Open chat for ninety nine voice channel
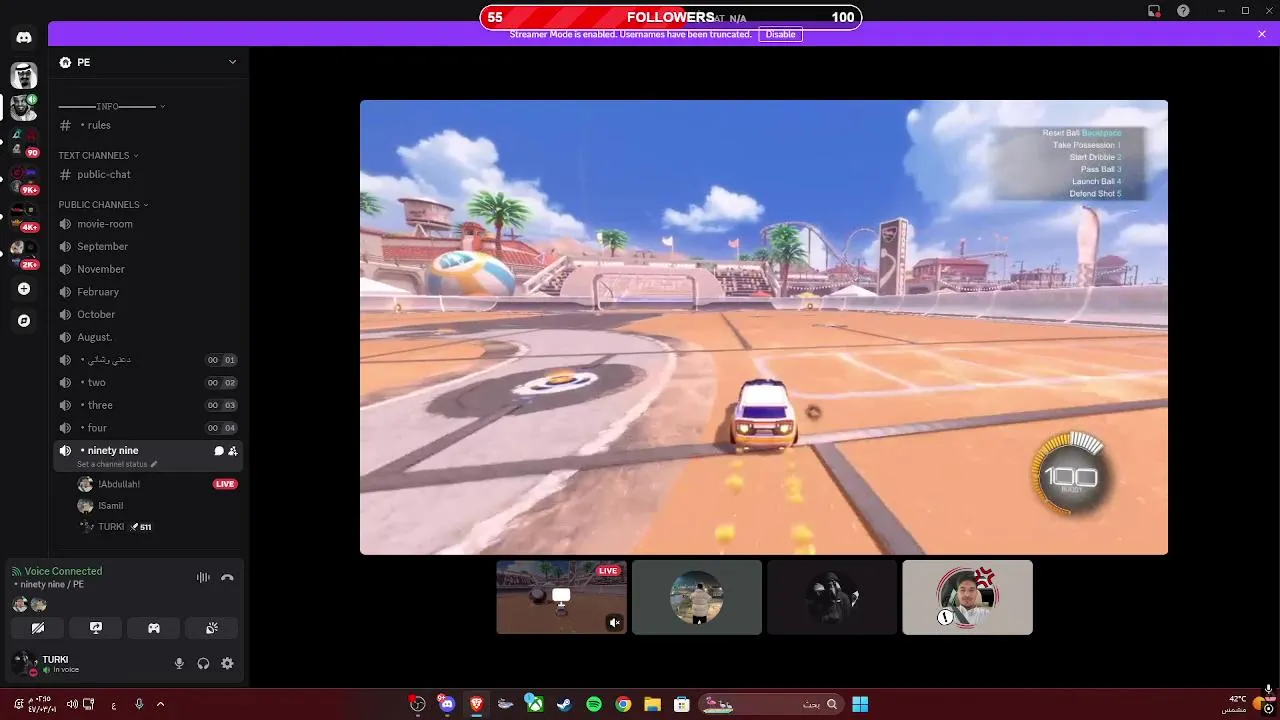 [x=219, y=451]
